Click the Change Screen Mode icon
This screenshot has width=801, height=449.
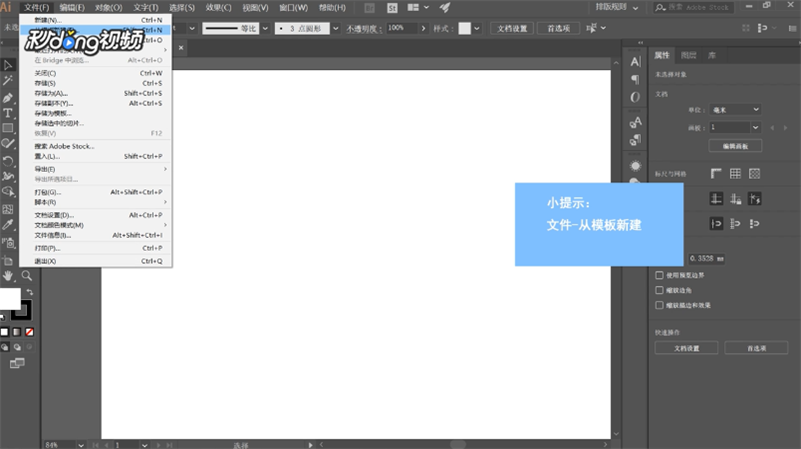[x=17, y=363]
